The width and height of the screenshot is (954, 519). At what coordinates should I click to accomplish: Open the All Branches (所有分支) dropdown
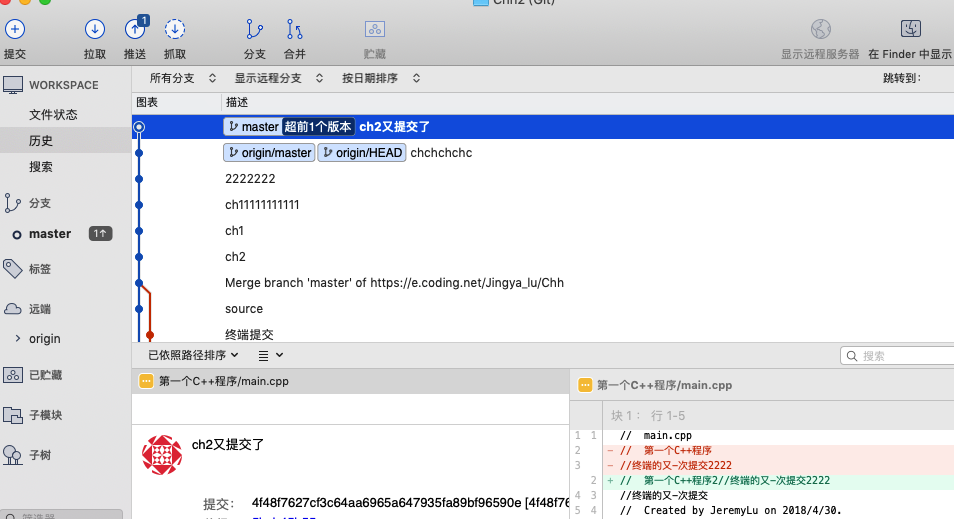click(183, 78)
